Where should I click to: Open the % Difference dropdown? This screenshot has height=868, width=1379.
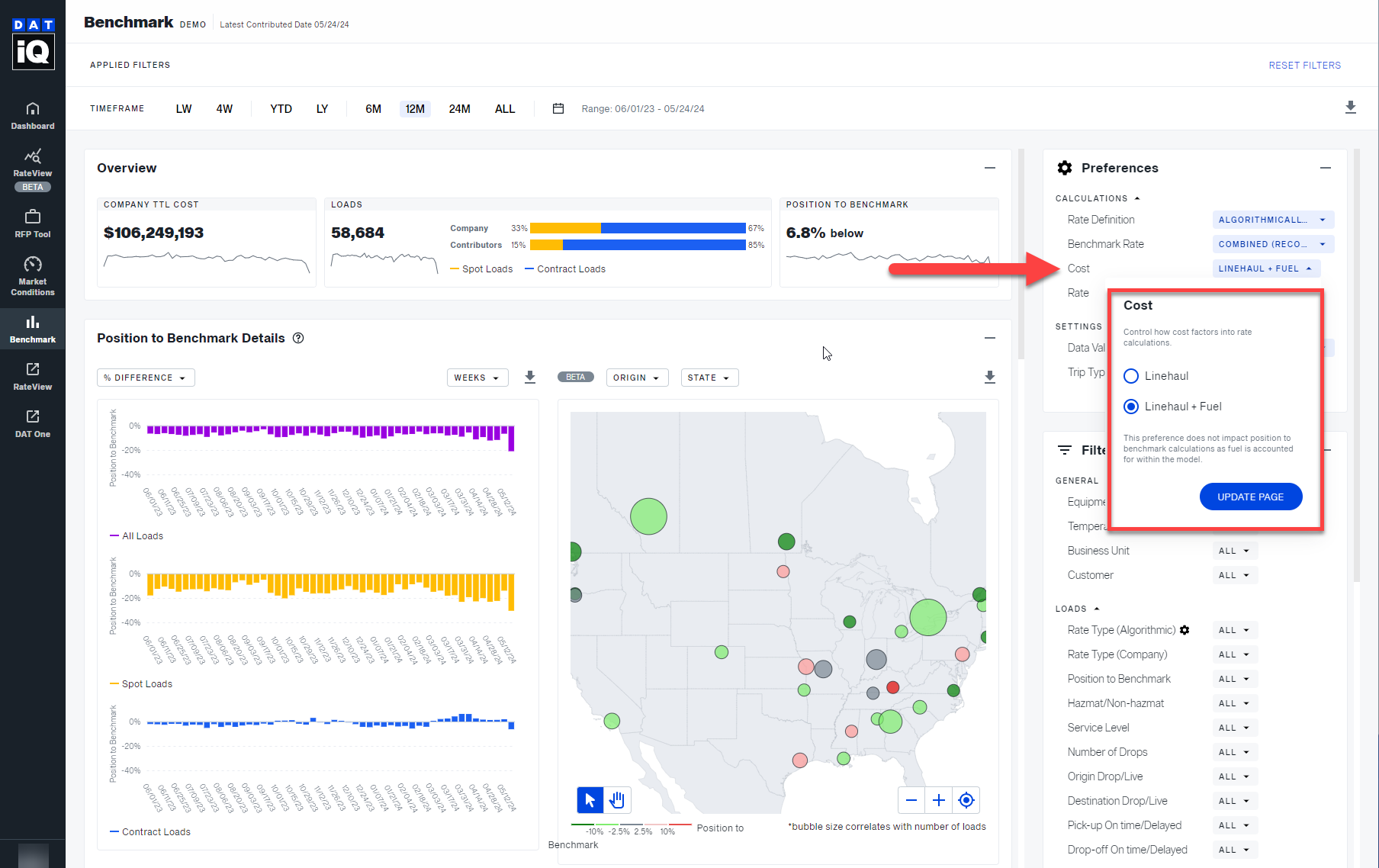(146, 378)
